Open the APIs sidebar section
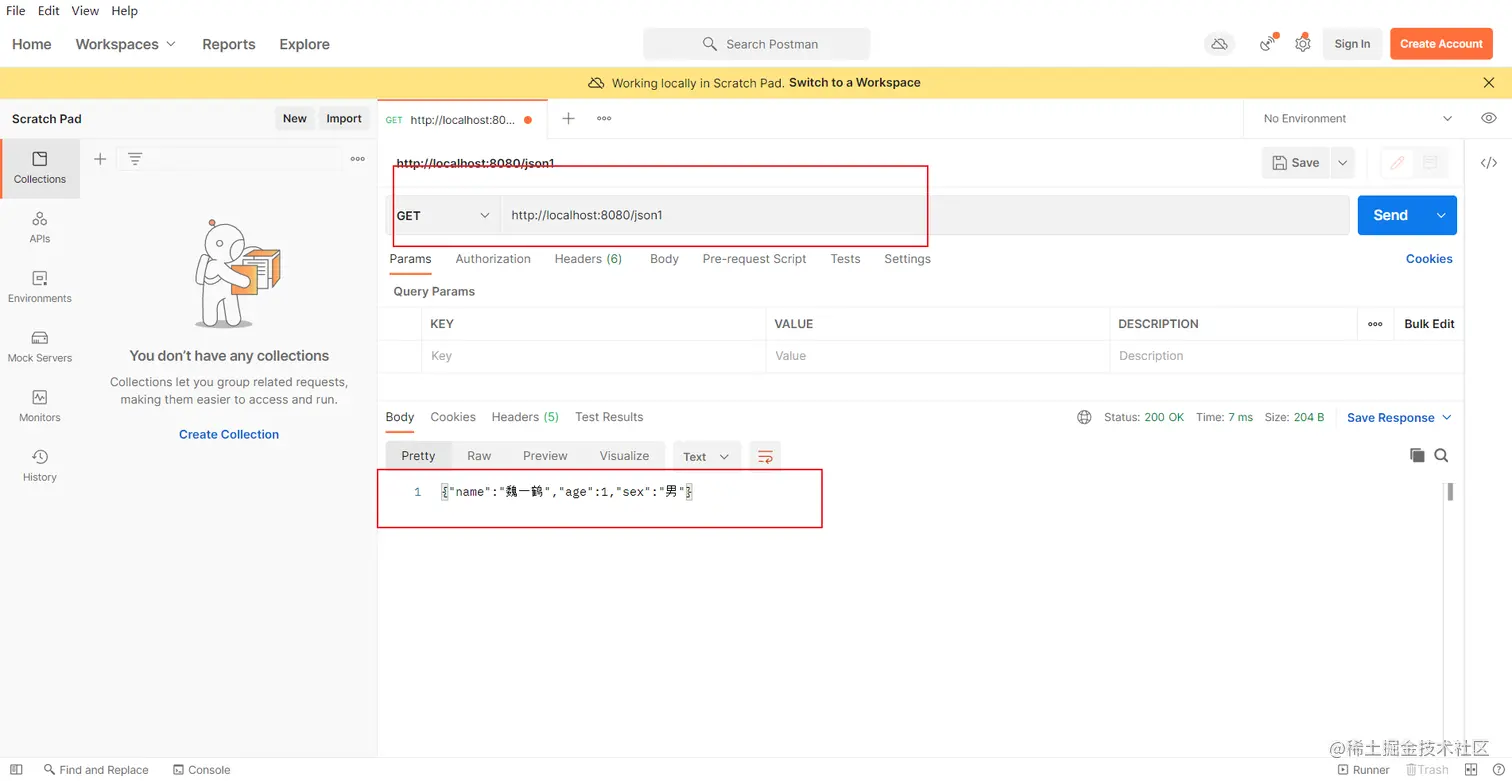The height and width of the screenshot is (781, 1512). (40, 228)
